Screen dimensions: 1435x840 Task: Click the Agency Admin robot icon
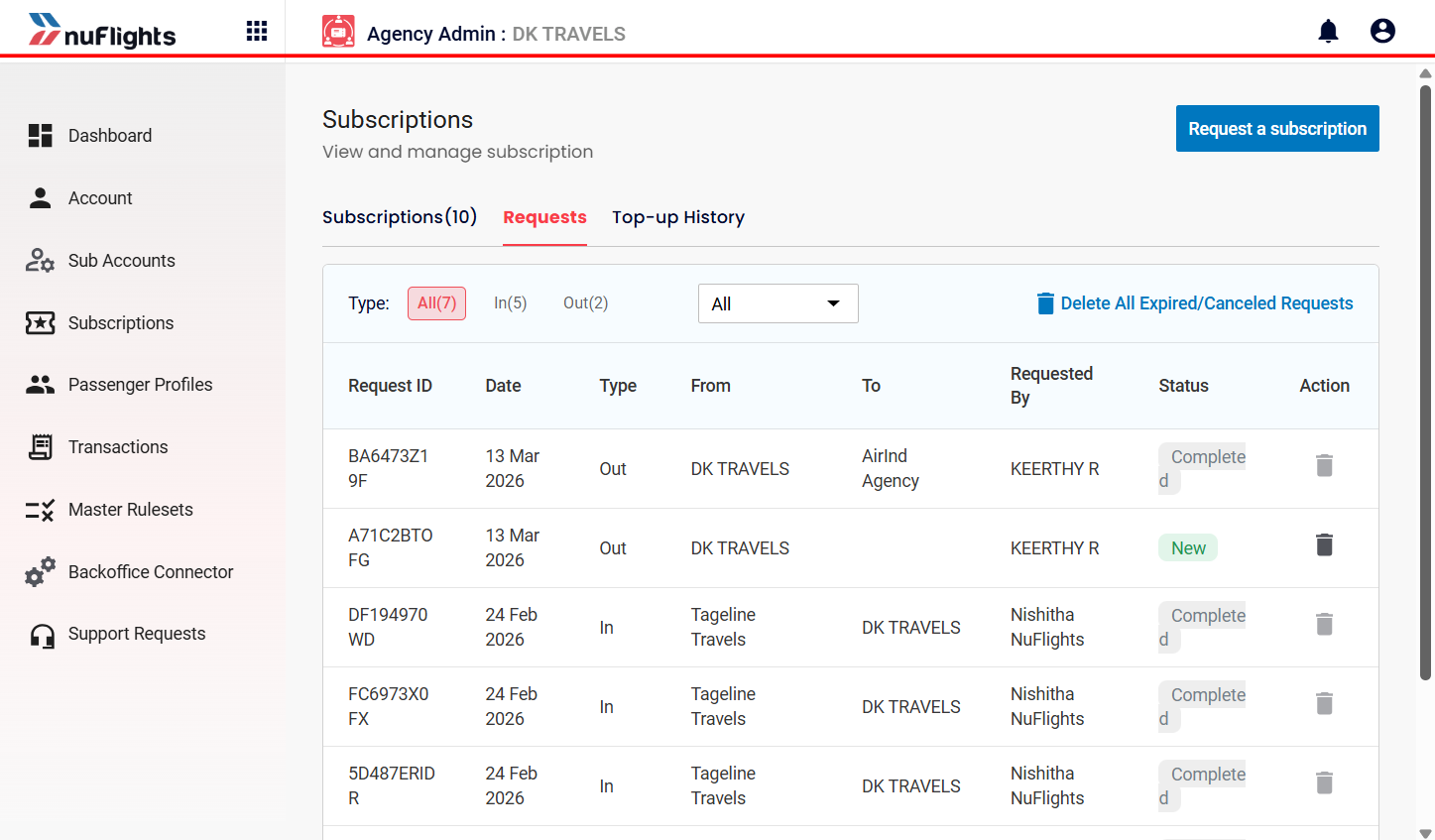pos(338,32)
